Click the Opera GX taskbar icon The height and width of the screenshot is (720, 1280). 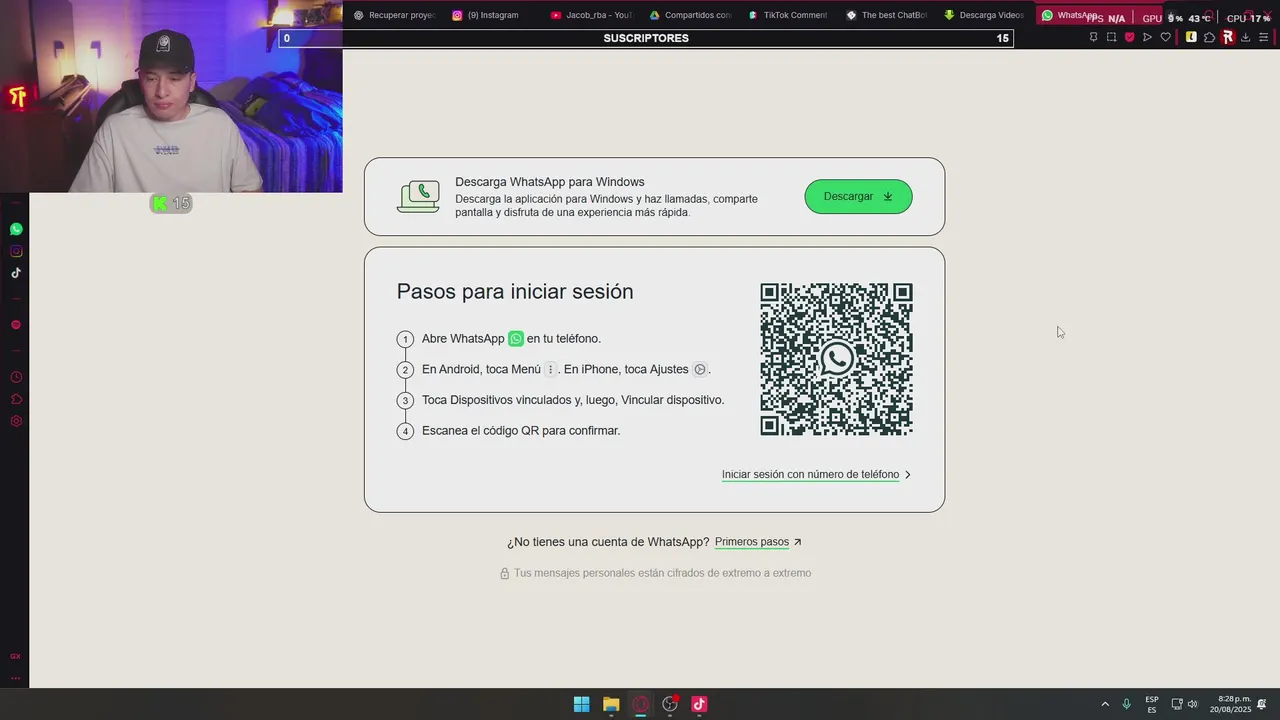tap(641, 704)
